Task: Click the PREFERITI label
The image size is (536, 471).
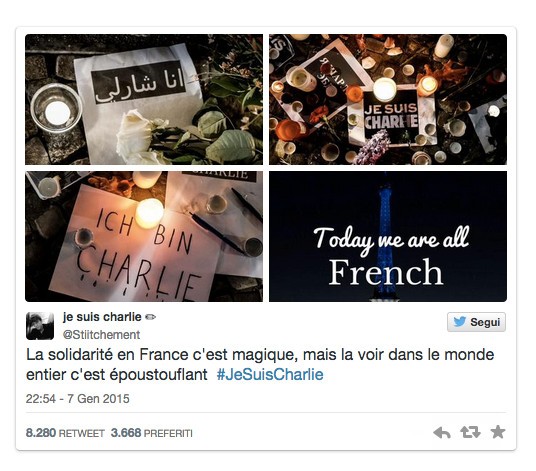Action: [168, 434]
